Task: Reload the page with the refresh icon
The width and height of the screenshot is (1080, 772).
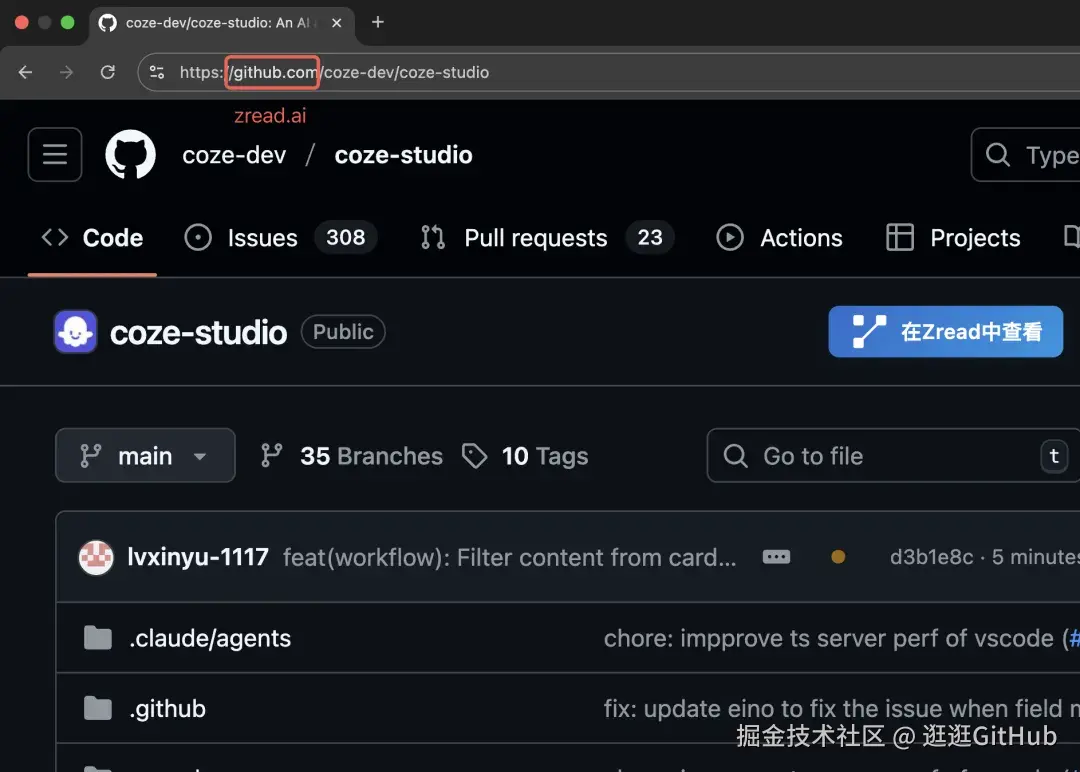Action: click(107, 72)
